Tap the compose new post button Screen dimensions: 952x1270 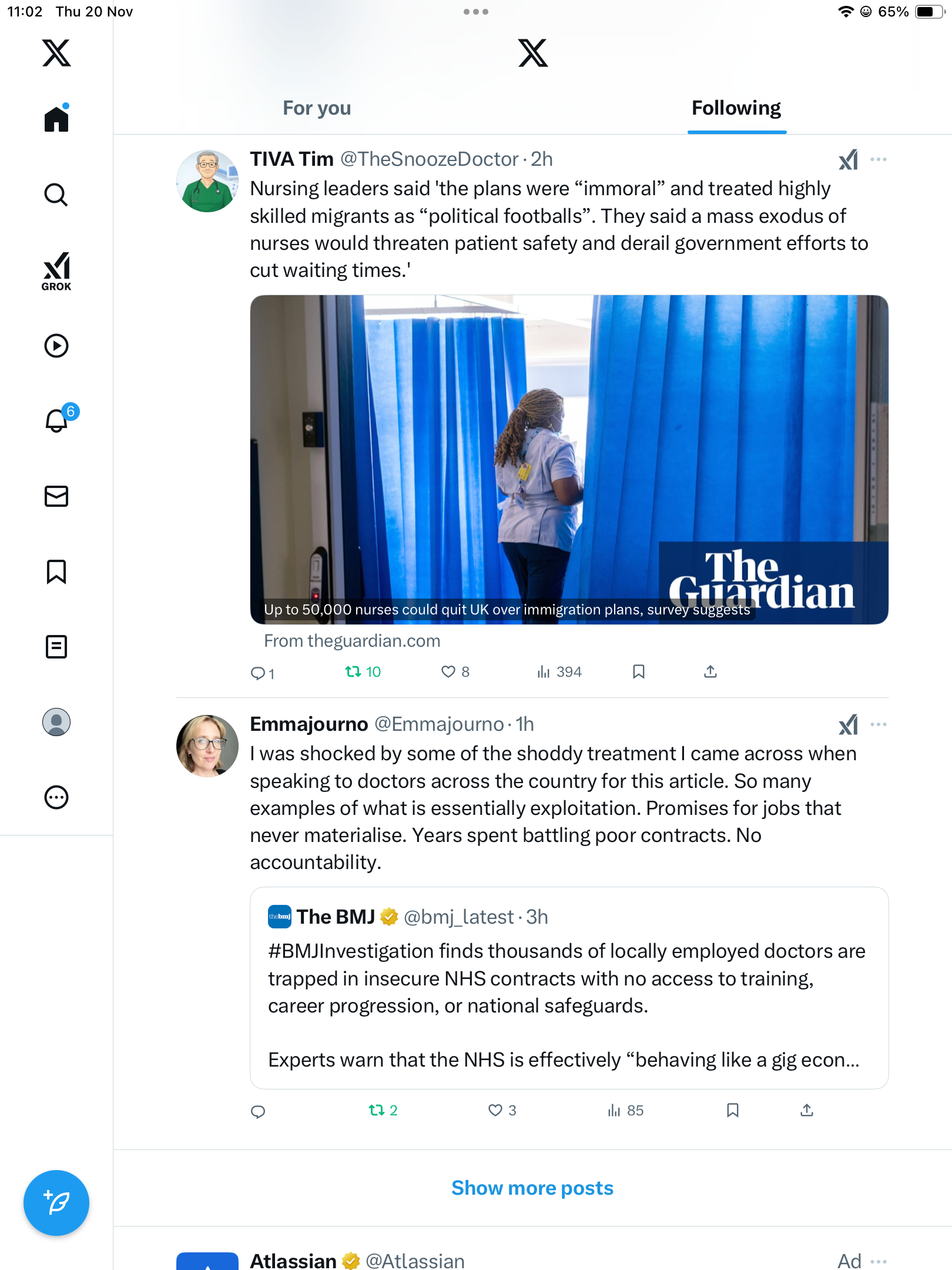tap(56, 1203)
